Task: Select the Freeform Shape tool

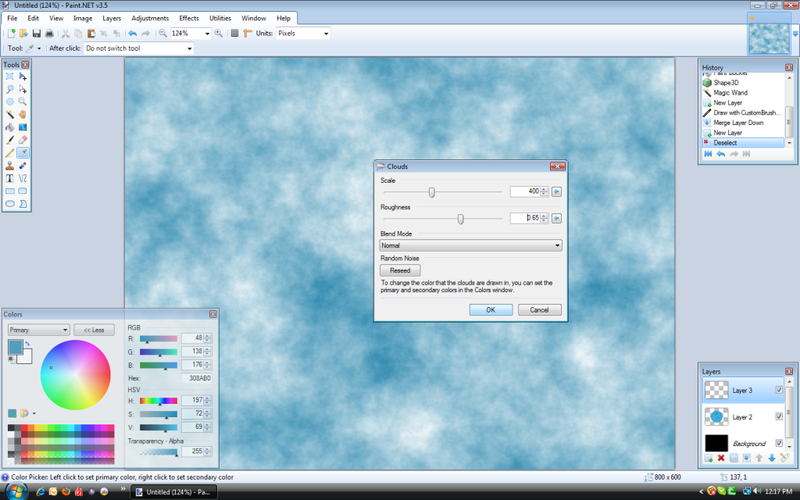Action: point(22,204)
